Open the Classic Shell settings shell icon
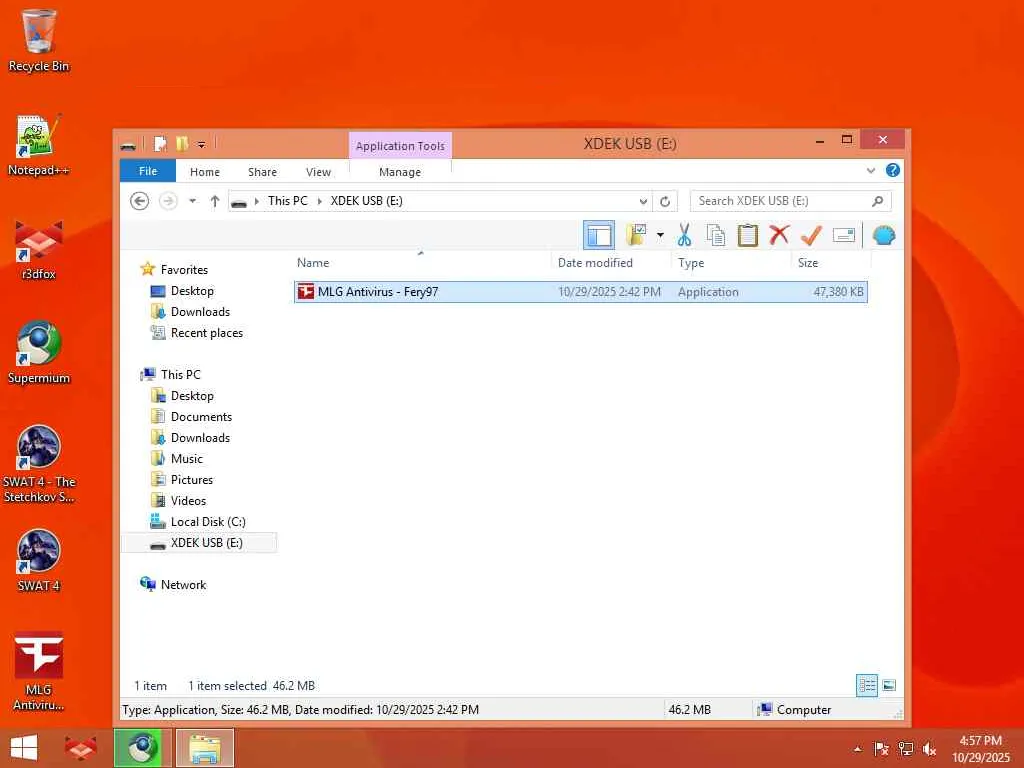1024x768 pixels. click(x=884, y=235)
